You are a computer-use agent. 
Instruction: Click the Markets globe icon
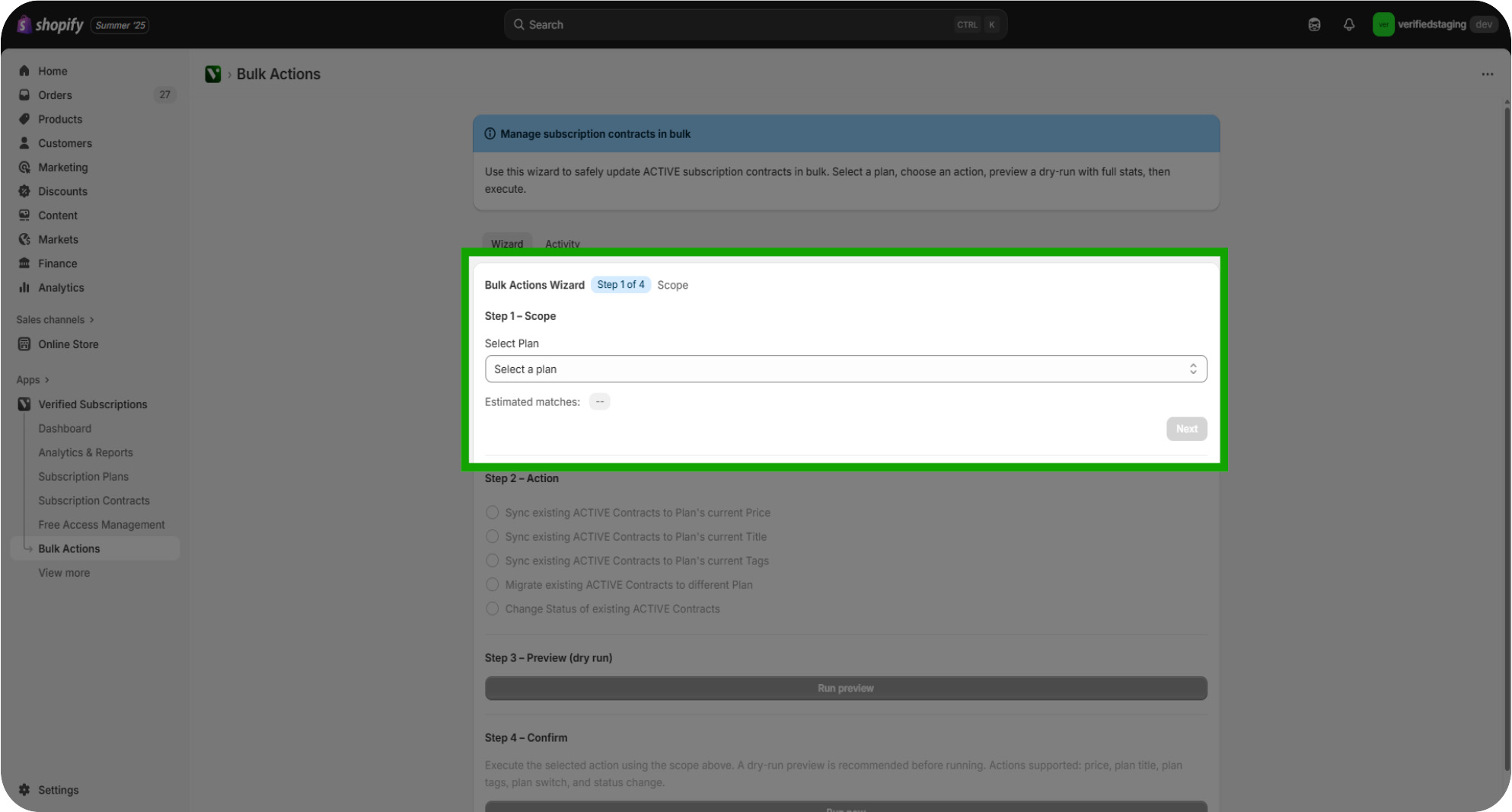pyautogui.click(x=24, y=239)
